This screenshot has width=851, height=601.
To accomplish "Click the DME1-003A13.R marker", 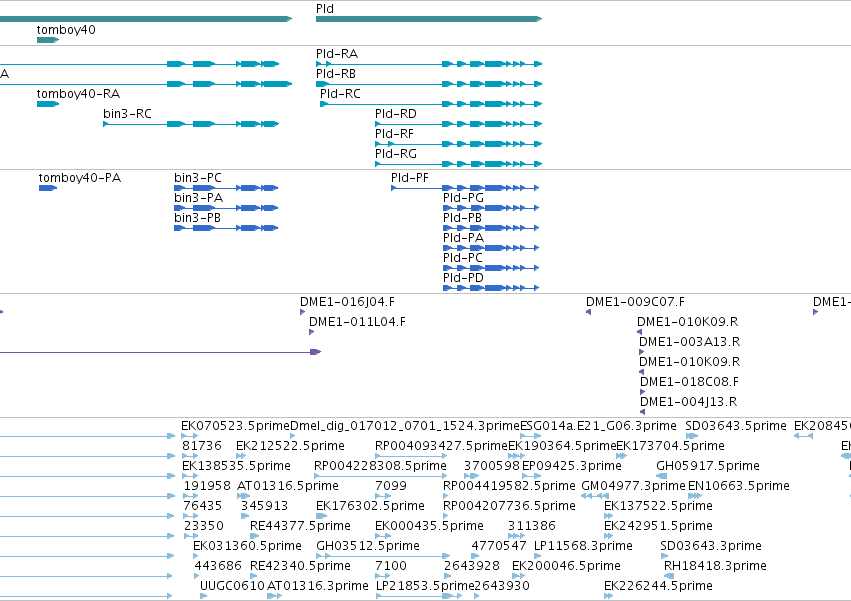I will [642, 352].
